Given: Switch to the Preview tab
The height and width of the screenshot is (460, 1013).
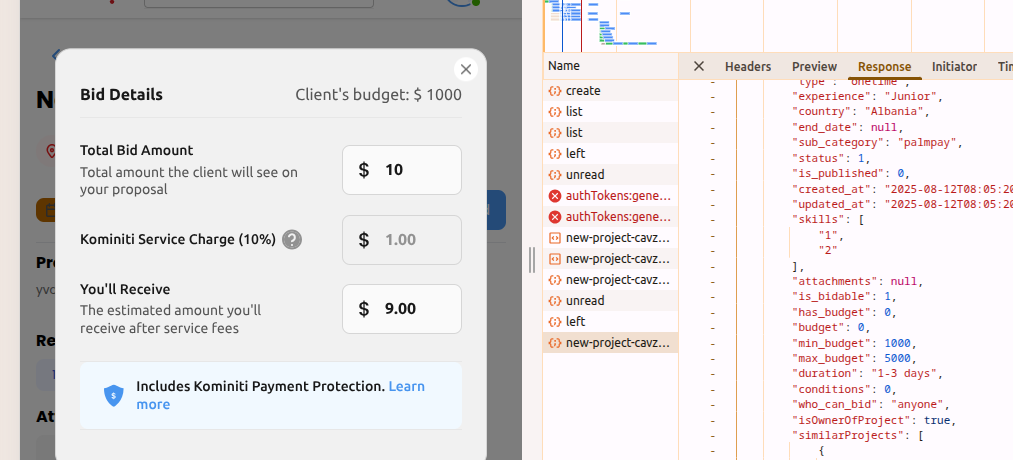Looking at the screenshot, I should (x=814, y=67).
